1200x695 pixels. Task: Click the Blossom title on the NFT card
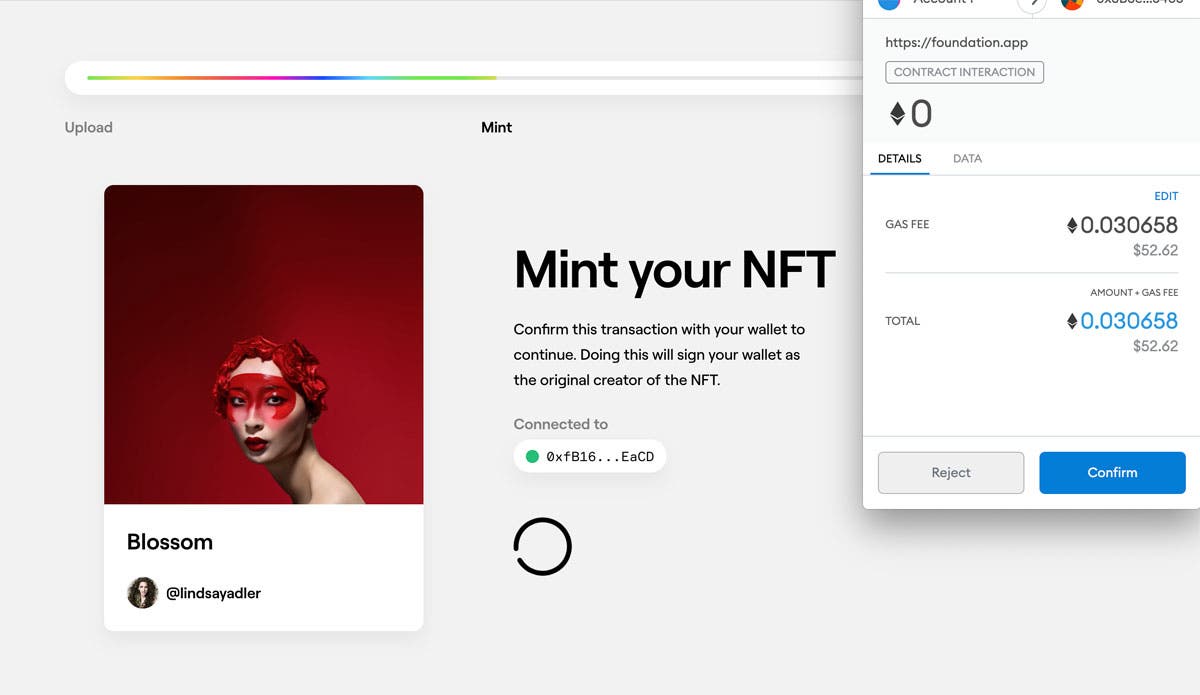[170, 542]
